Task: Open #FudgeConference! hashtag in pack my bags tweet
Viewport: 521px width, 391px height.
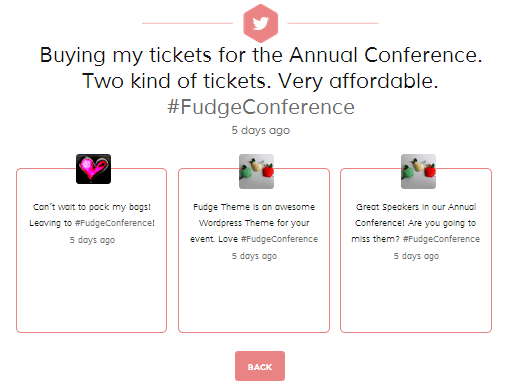Action: coord(115,223)
